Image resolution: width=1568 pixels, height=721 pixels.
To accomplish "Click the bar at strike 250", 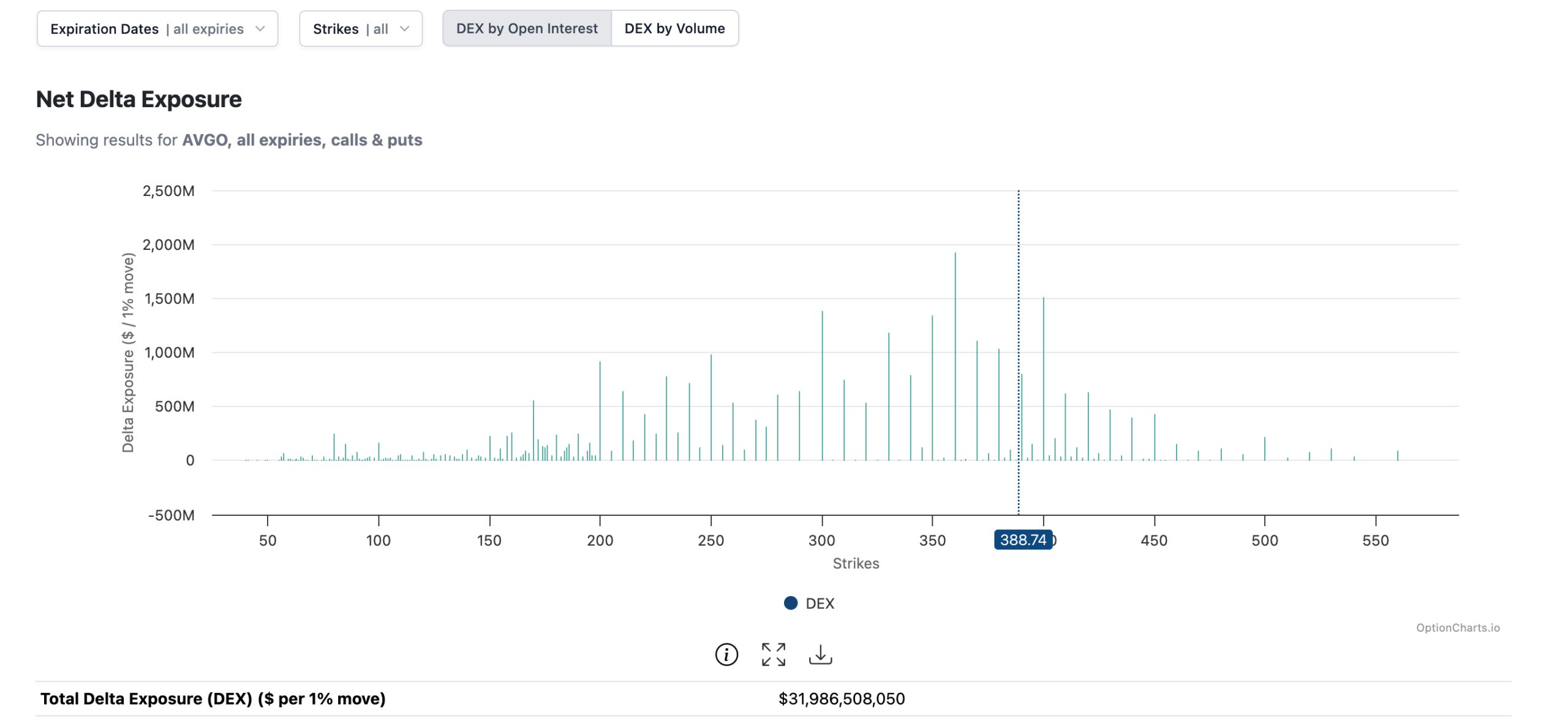I will coord(711,407).
